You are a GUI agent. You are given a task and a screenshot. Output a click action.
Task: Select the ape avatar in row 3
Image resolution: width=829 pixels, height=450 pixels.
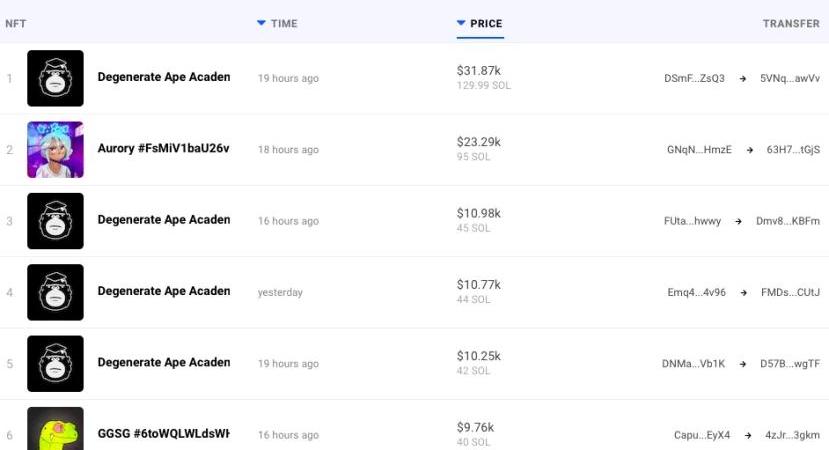coord(56,221)
